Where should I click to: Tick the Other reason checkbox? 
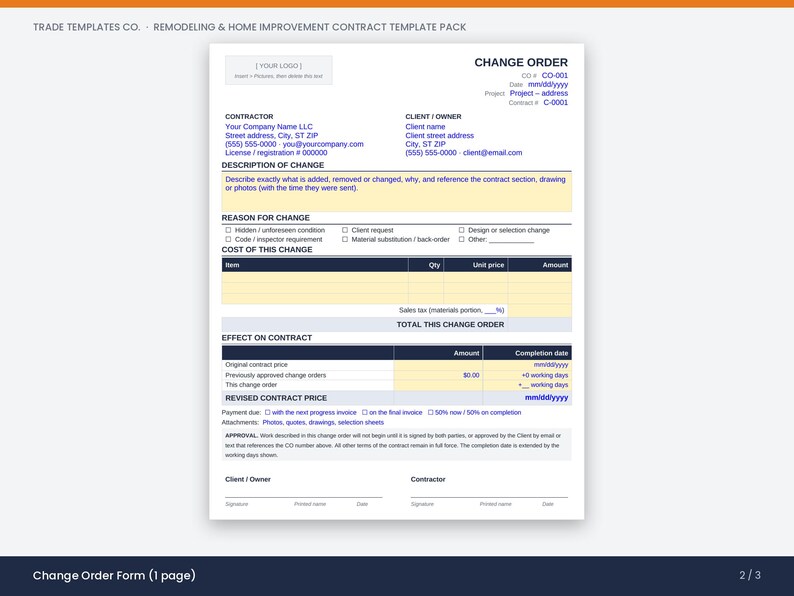(x=461, y=239)
